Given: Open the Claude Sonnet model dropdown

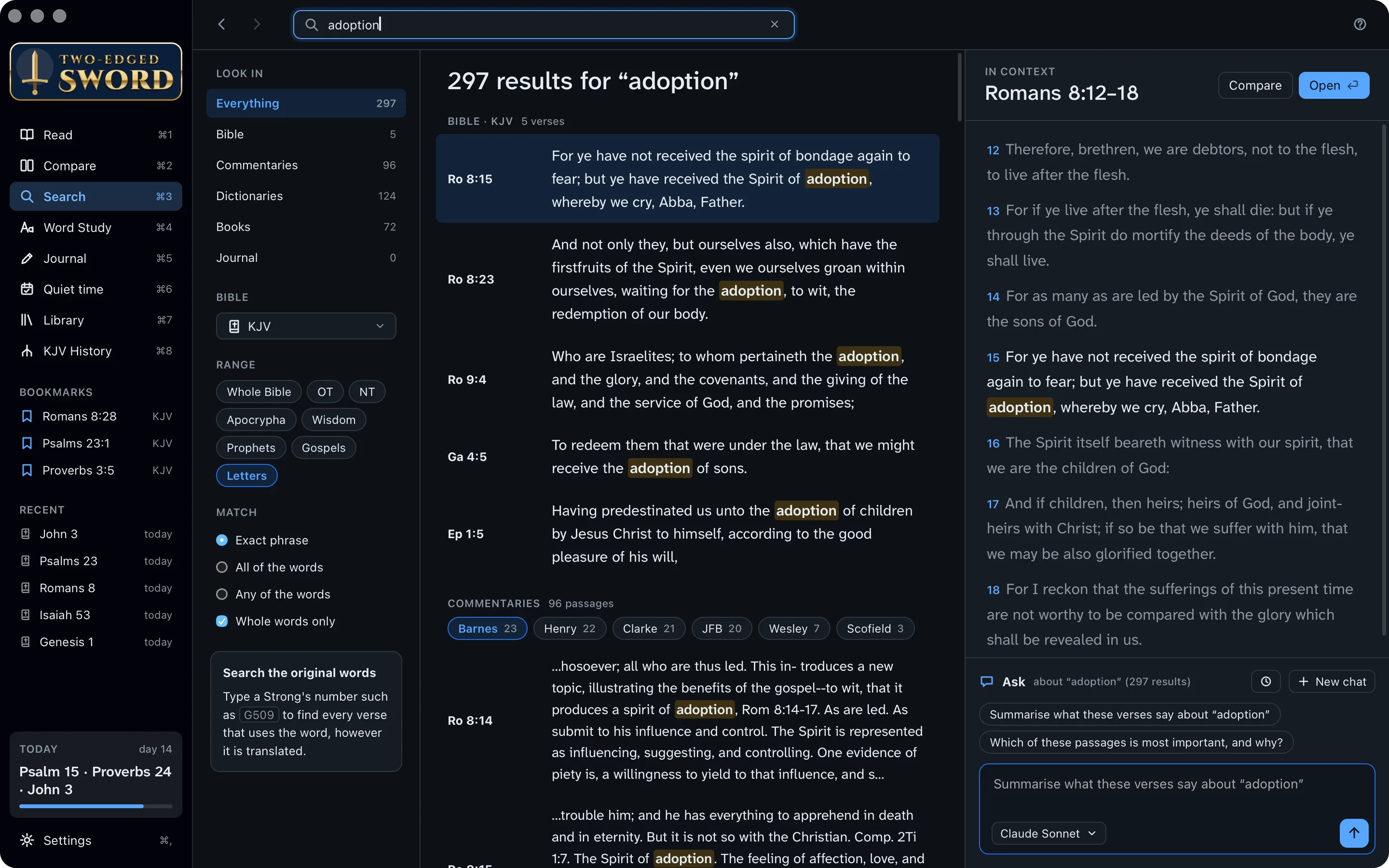Looking at the screenshot, I should click(1048, 834).
